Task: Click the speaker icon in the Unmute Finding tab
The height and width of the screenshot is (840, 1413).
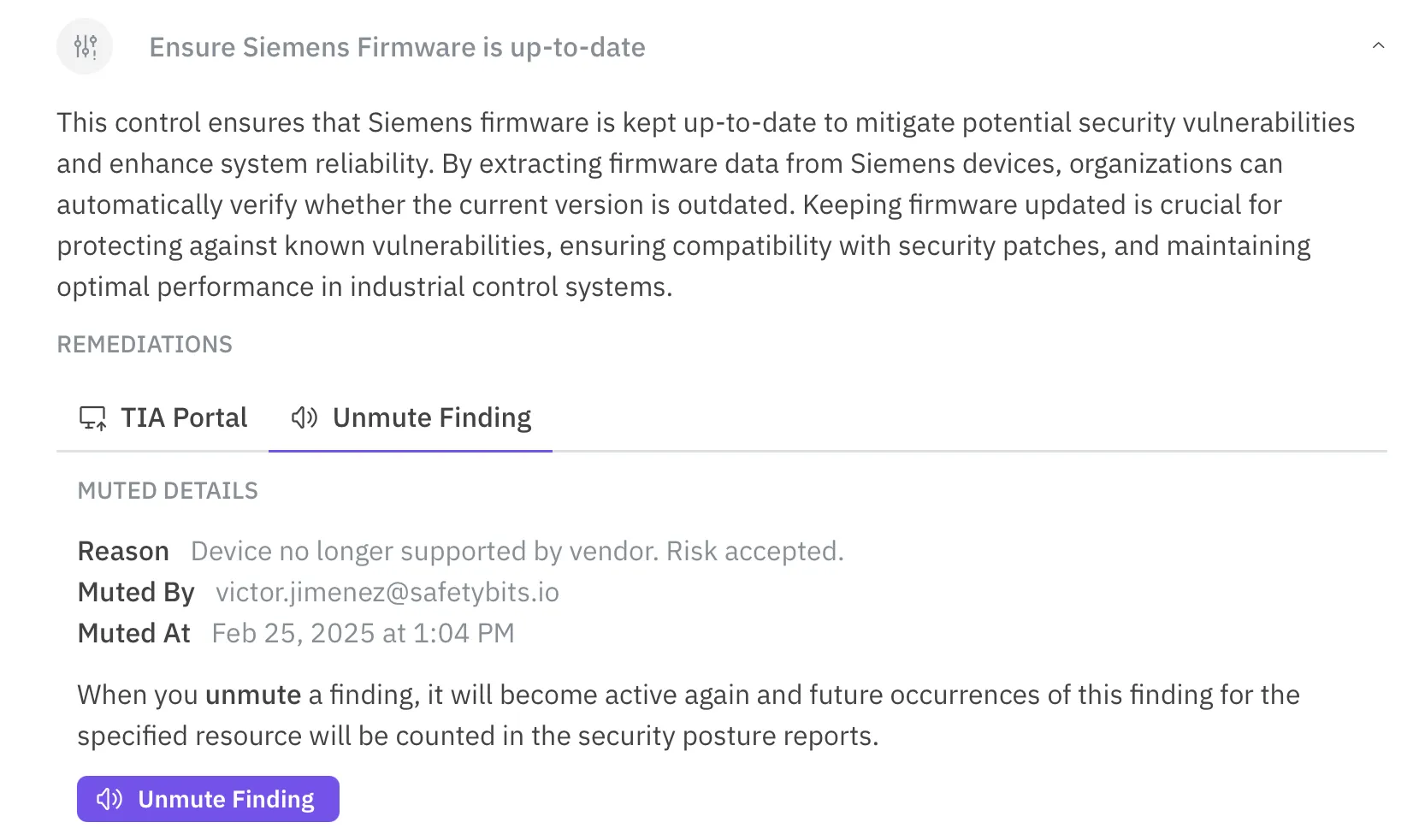Action: (x=304, y=417)
